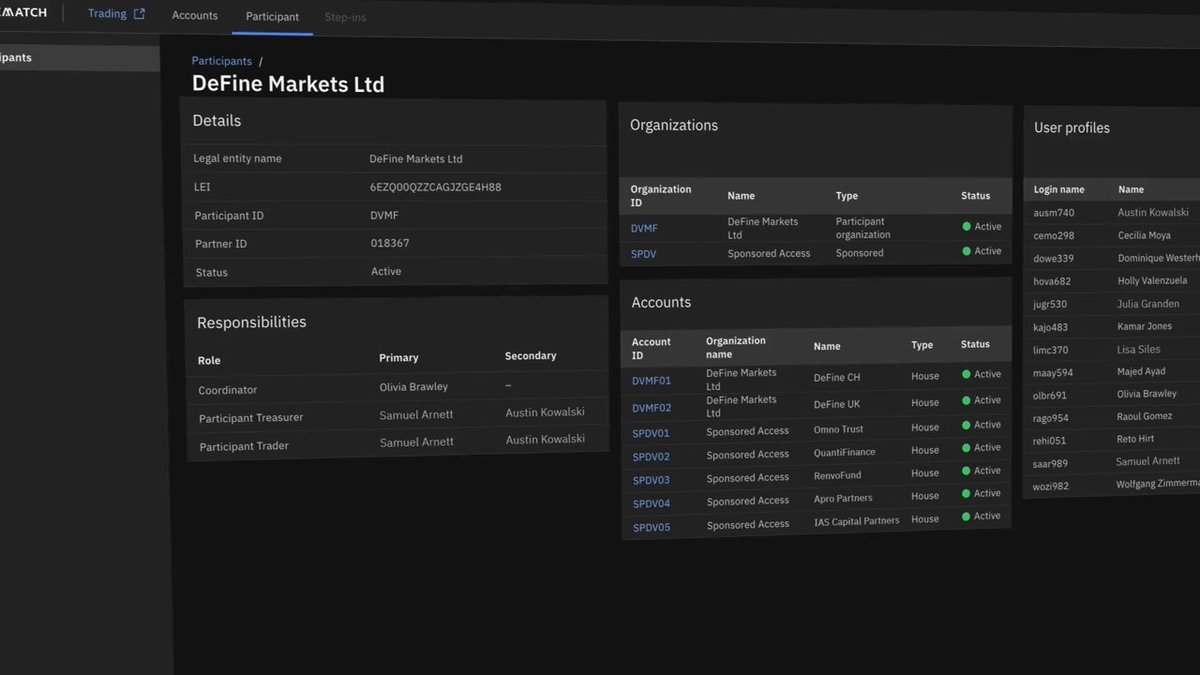Click the external link icon beside Trading

click(x=139, y=14)
